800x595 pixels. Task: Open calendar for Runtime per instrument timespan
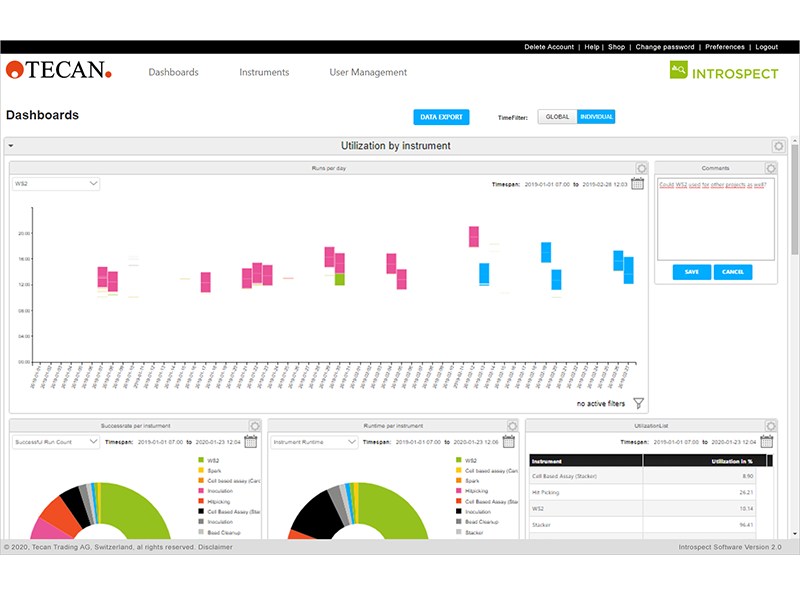coord(509,442)
